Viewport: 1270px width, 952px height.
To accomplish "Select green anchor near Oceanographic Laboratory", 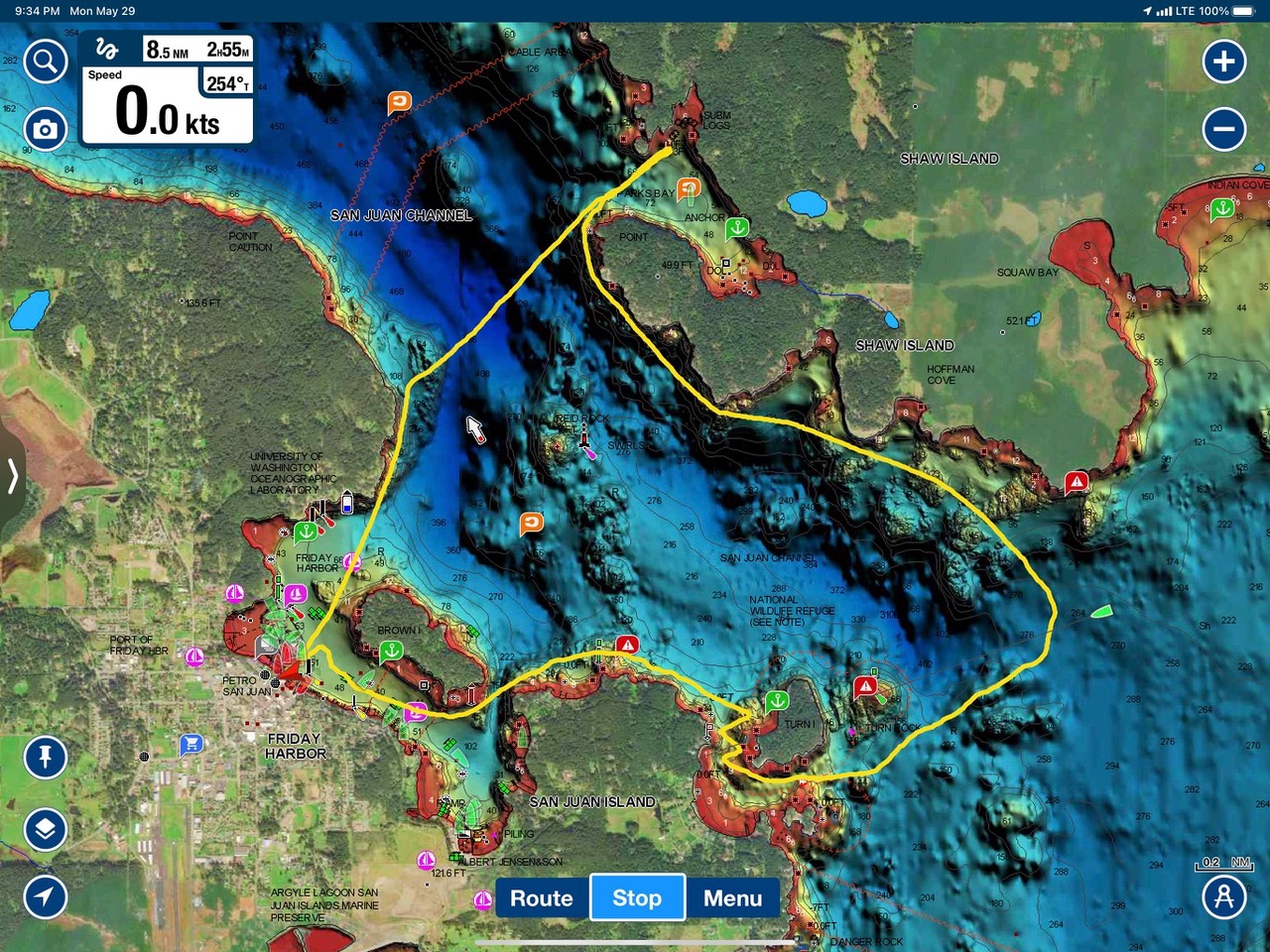I will pyautogui.click(x=306, y=532).
